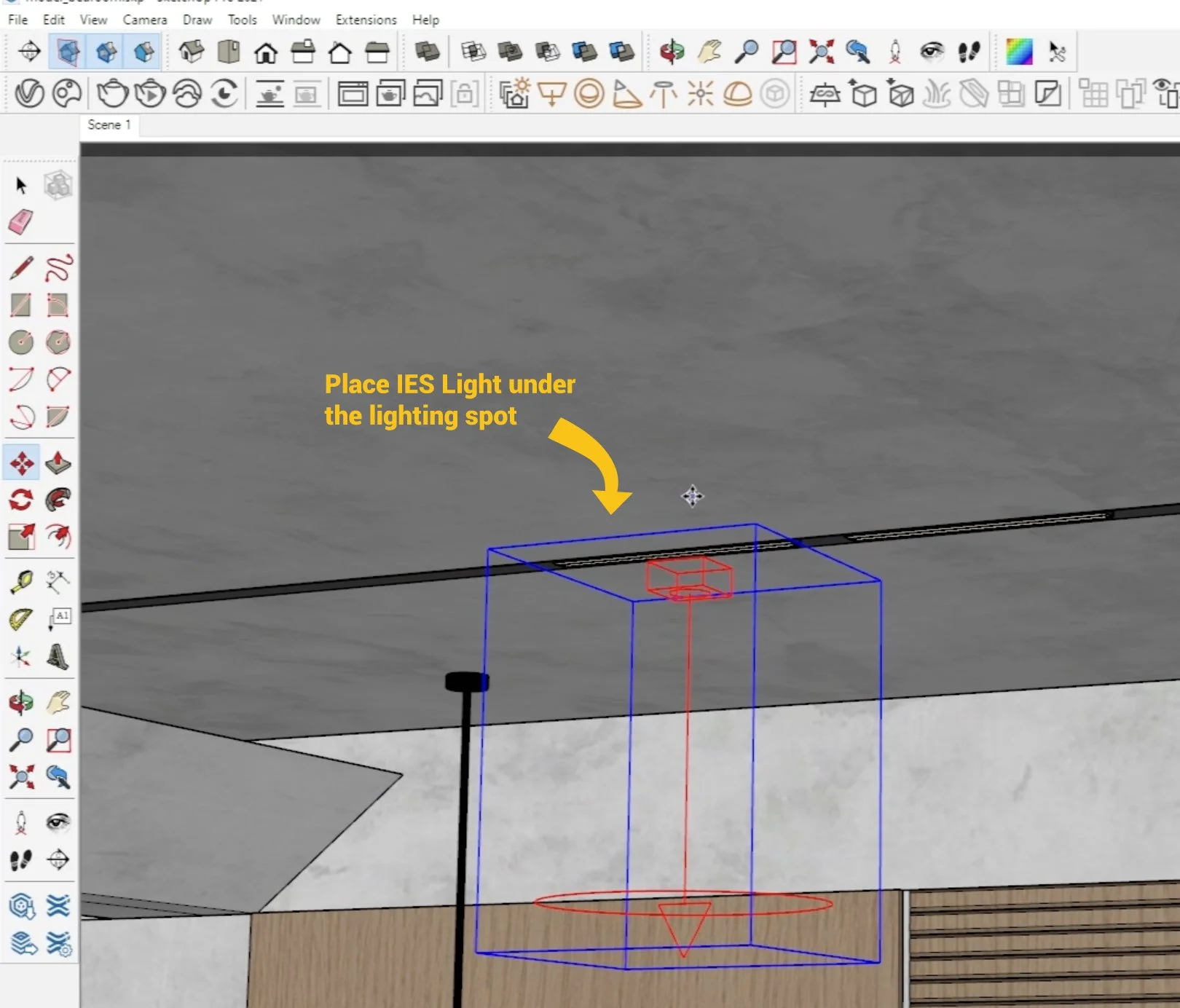Activate the Push/Pull tool
Image resolution: width=1180 pixels, height=1008 pixels.
pos(59,461)
